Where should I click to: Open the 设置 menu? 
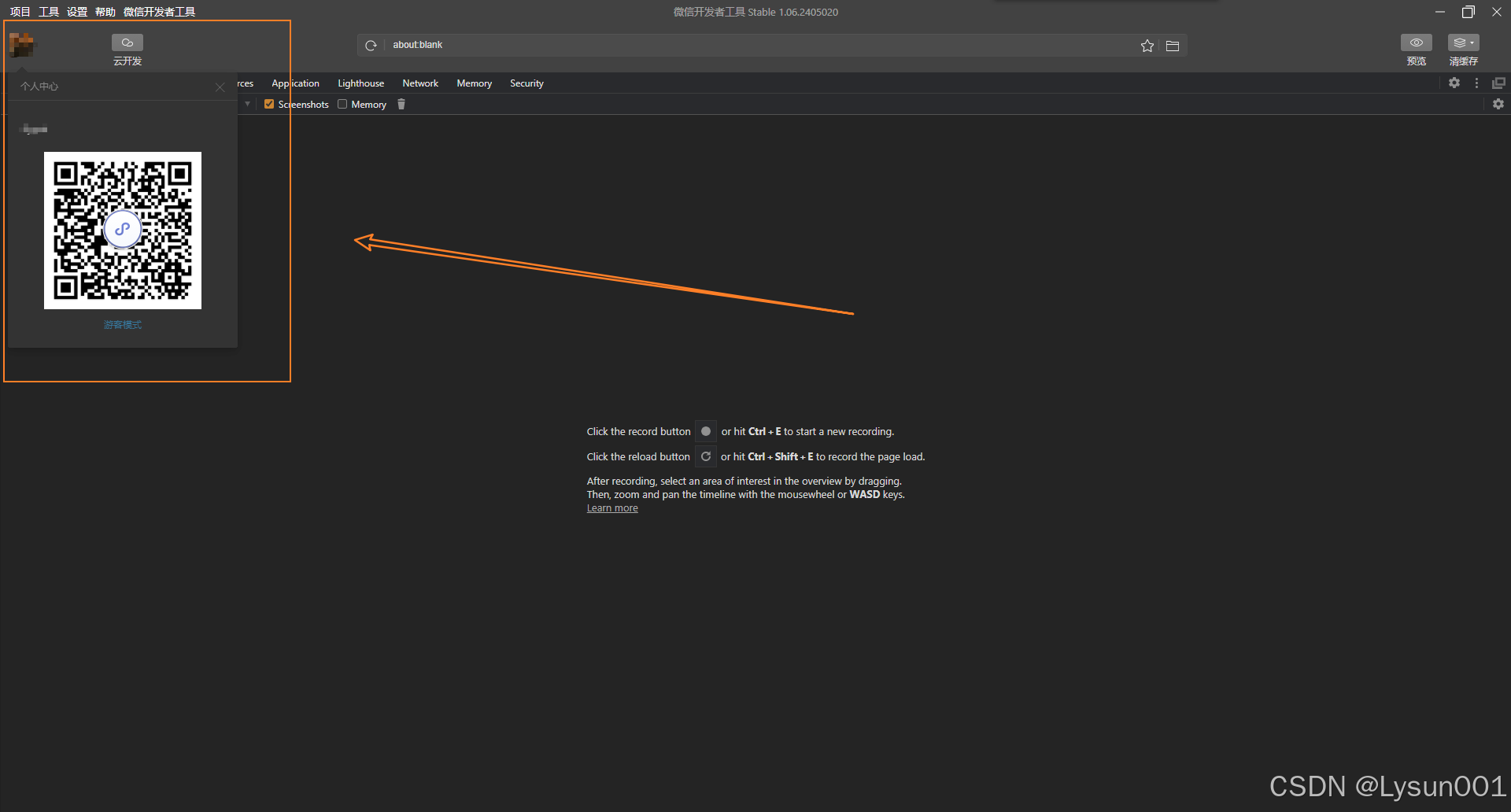coord(77,12)
